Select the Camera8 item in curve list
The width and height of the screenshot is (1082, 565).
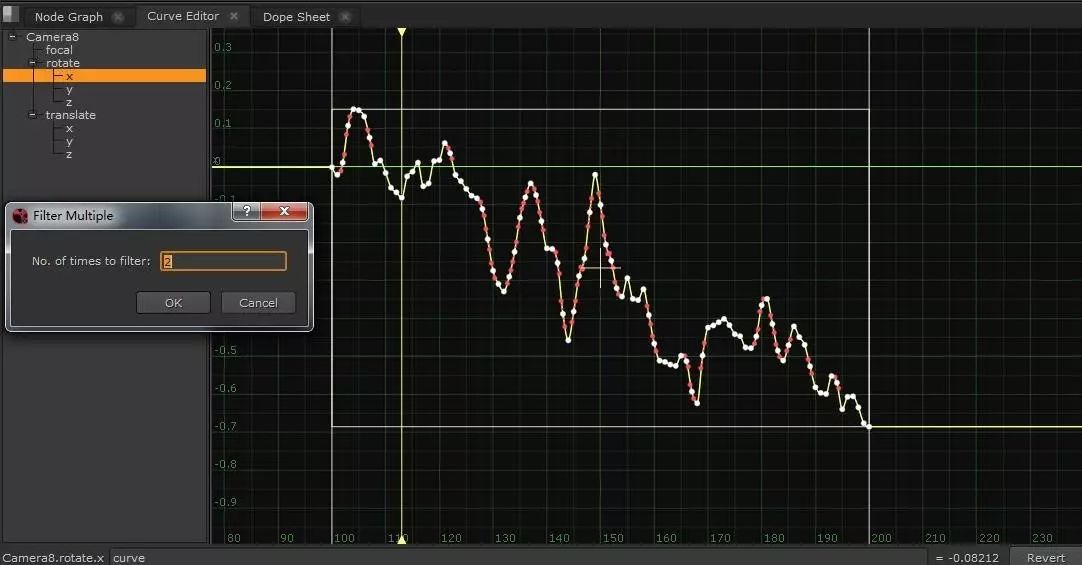tap(52, 37)
